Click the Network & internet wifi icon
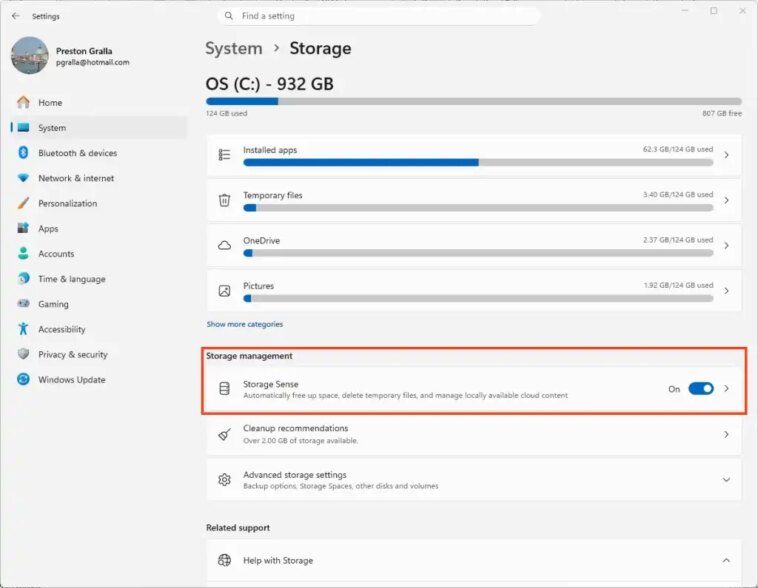758x588 pixels. [23, 178]
